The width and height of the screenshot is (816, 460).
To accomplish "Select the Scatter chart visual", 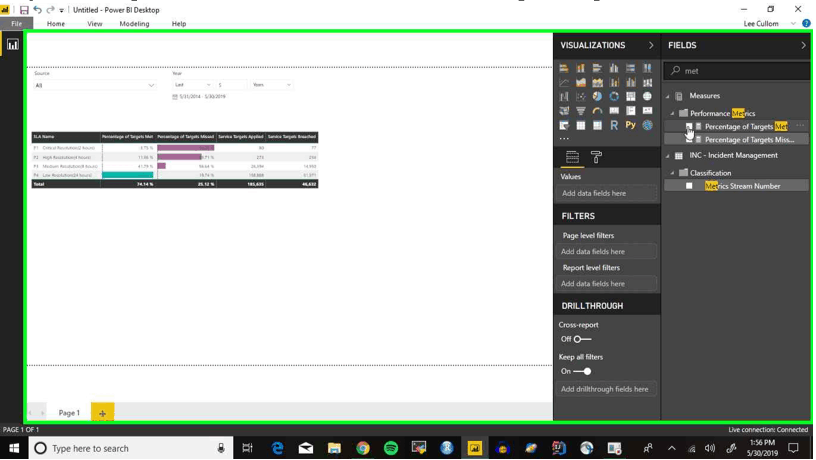I will 581,97.
